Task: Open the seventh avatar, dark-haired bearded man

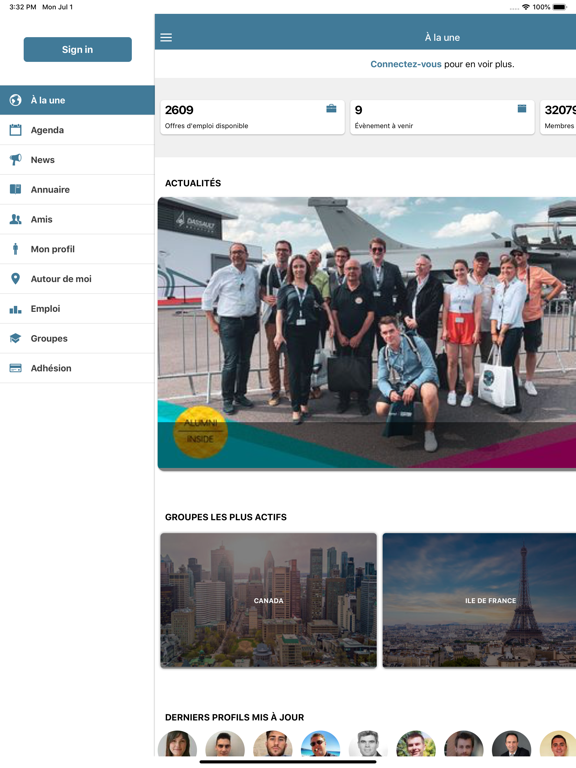Action: click(x=464, y=744)
